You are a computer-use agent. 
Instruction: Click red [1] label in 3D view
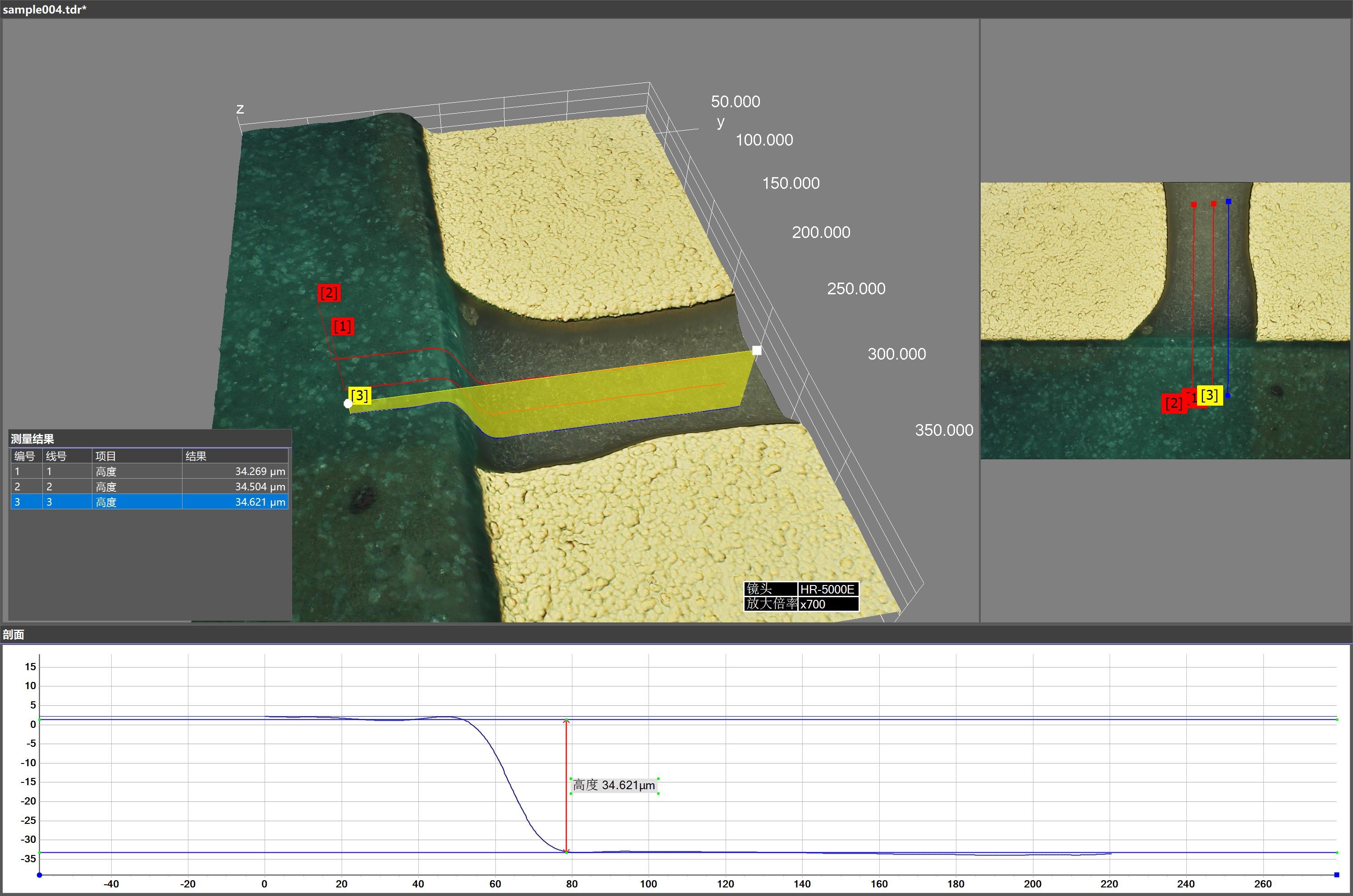(342, 326)
